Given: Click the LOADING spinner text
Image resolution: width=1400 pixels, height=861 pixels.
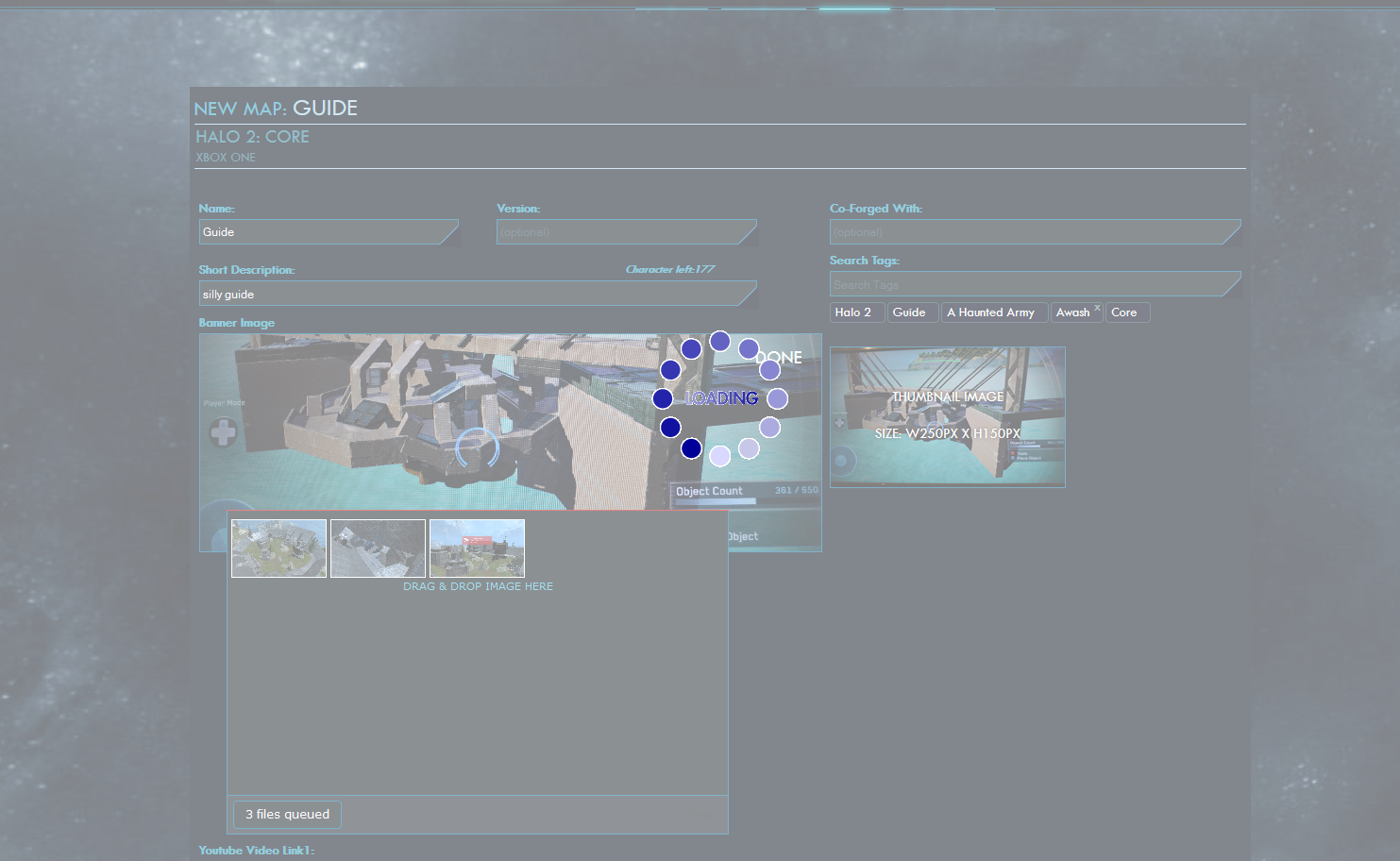Looking at the screenshot, I should [x=722, y=398].
